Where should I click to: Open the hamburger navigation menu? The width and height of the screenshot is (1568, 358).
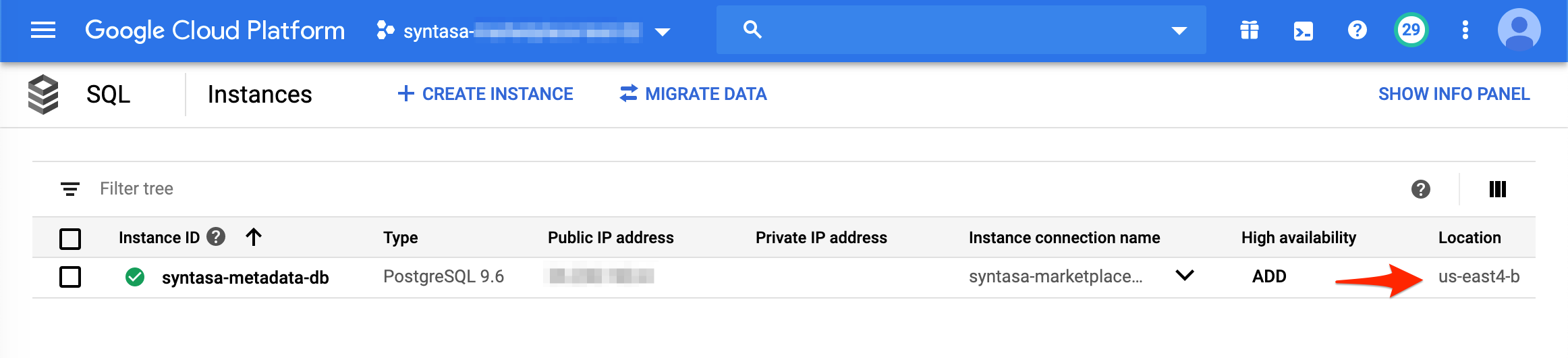(x=43, y=30)
